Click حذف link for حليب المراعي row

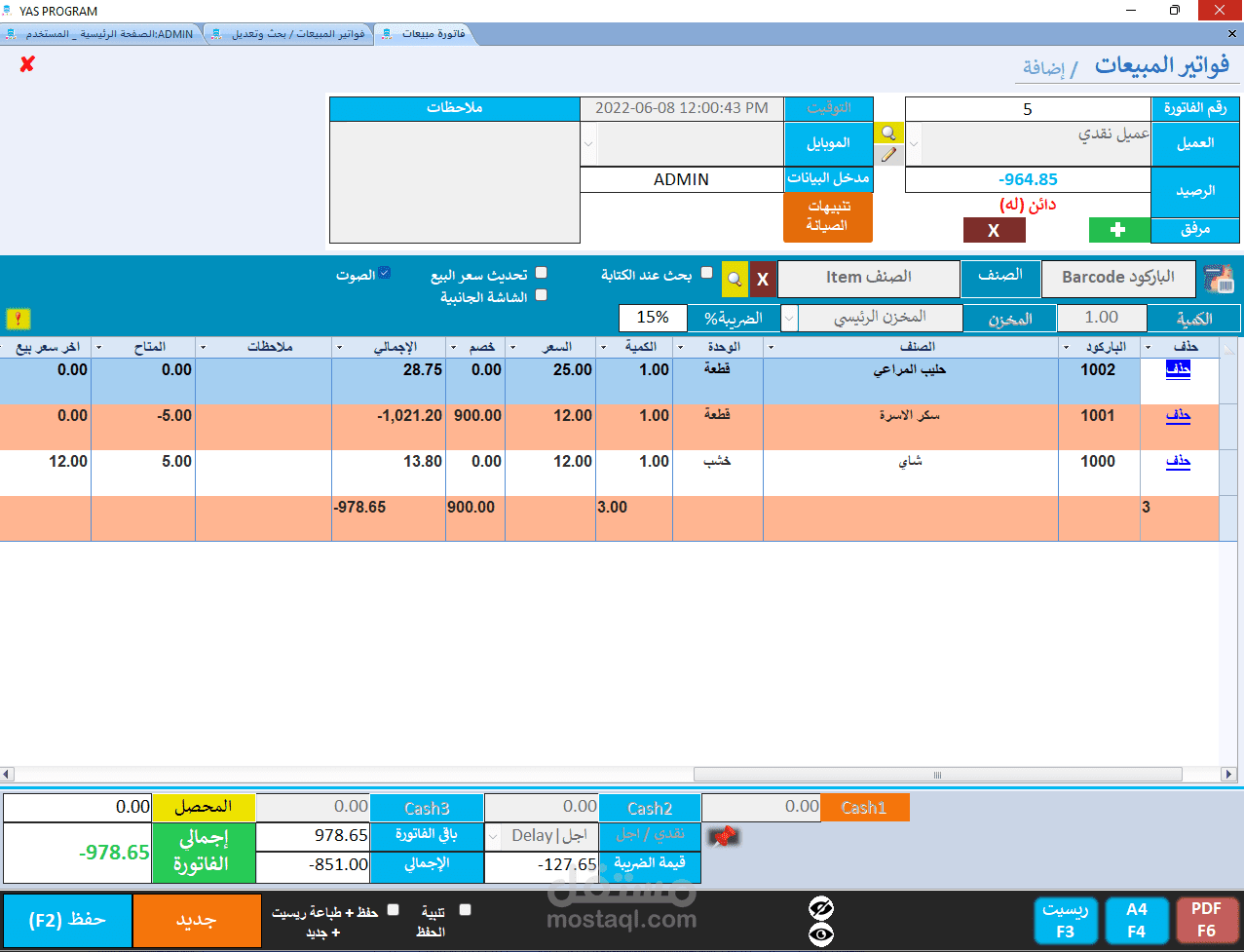1178,369
